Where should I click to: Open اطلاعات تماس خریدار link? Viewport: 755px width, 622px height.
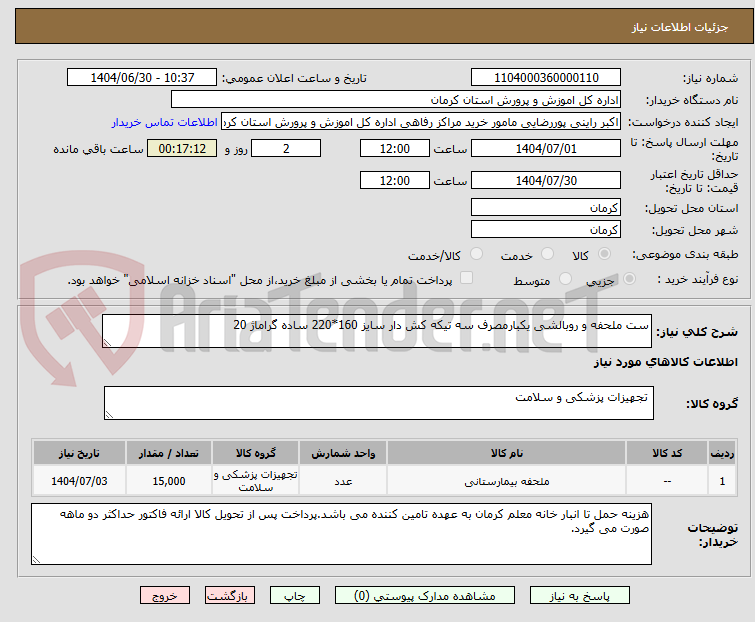(165, 122)
